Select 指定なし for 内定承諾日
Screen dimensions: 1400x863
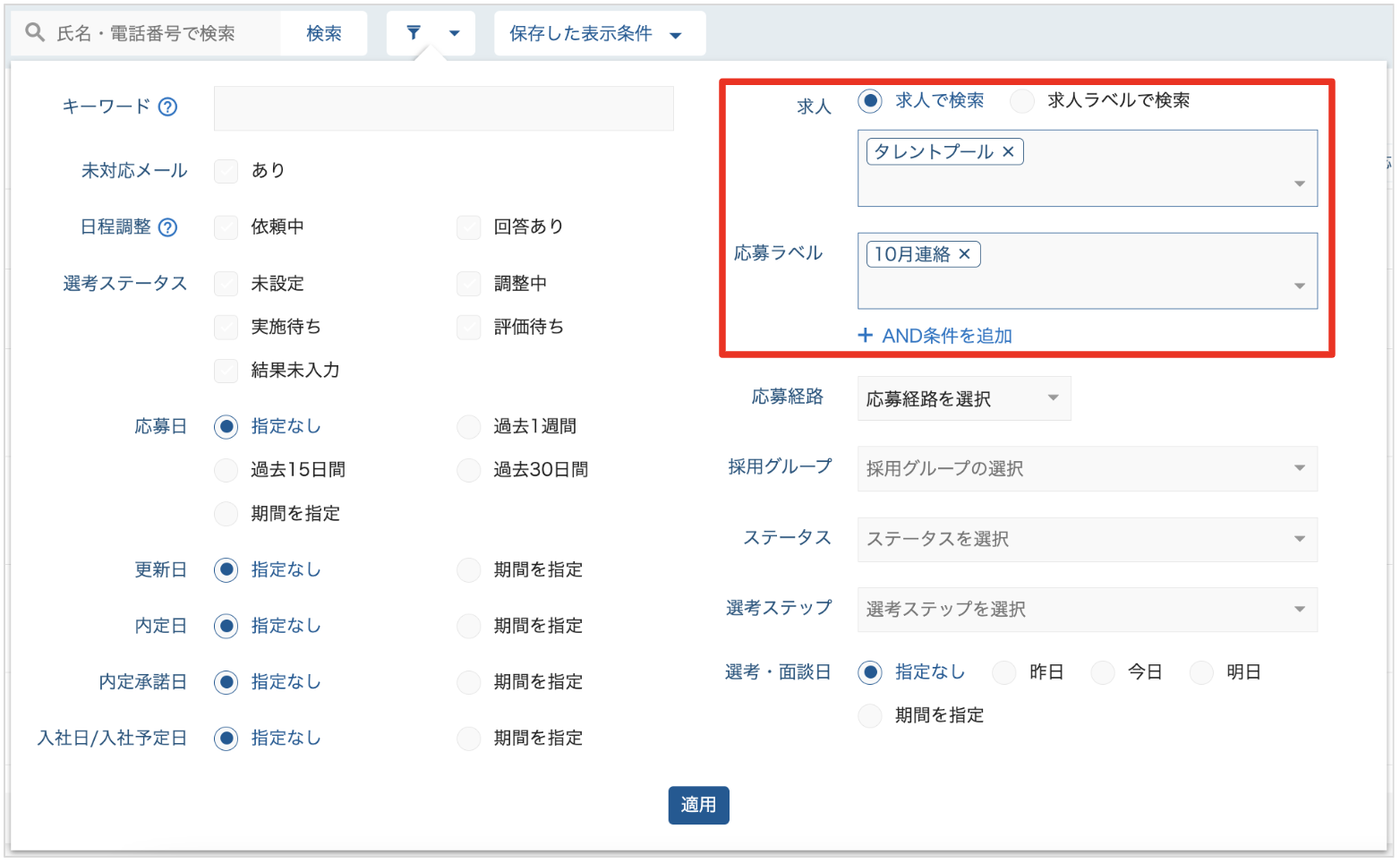(x=226, y=682)
